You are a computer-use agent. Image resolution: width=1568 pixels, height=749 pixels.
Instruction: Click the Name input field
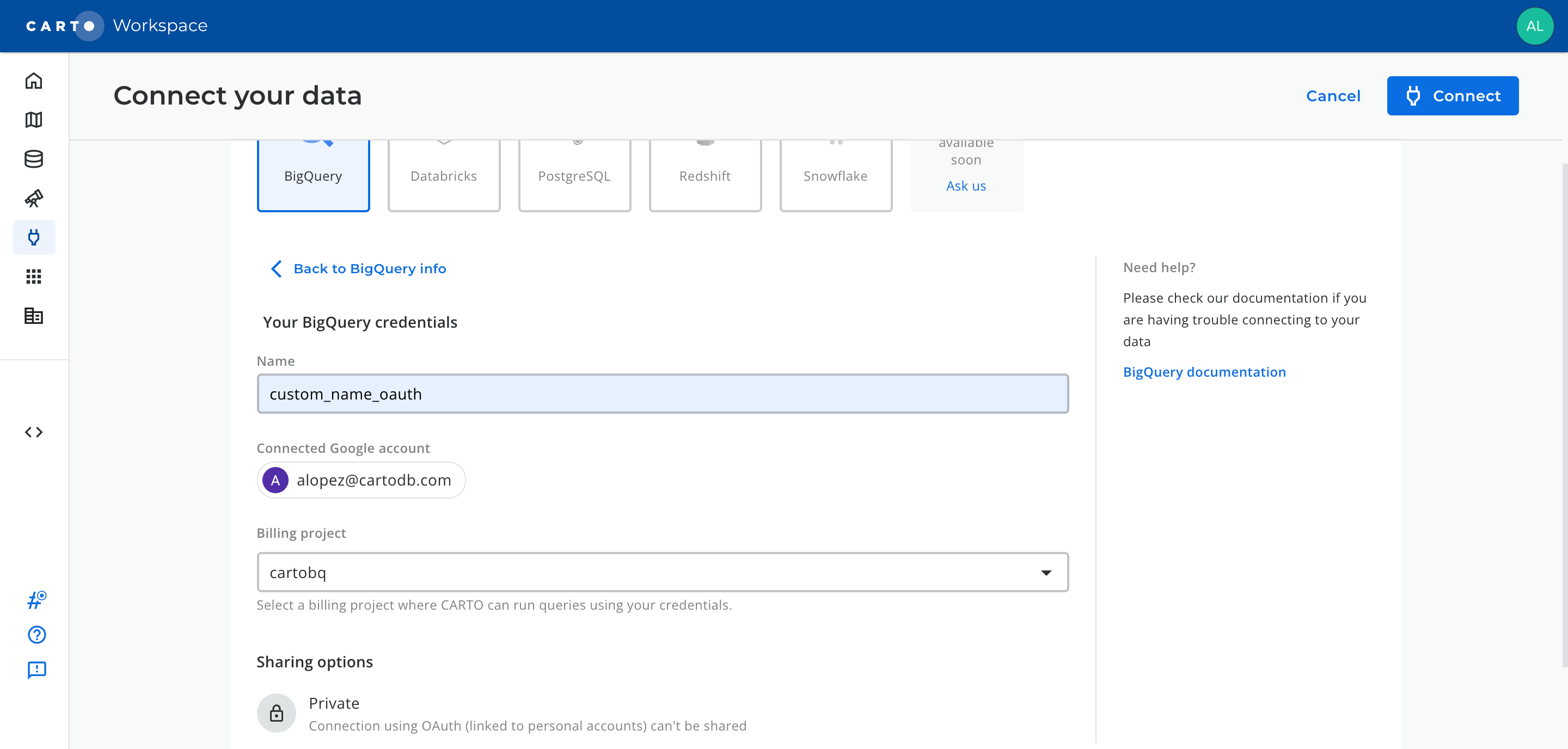point(662,394)
